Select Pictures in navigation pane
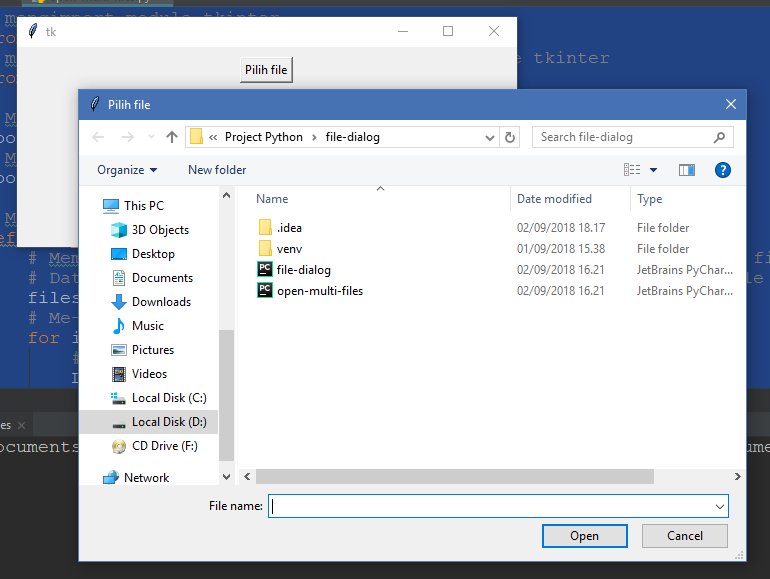Screen dimensions: 770x579 pyautogui.click(x=153, y=350)
